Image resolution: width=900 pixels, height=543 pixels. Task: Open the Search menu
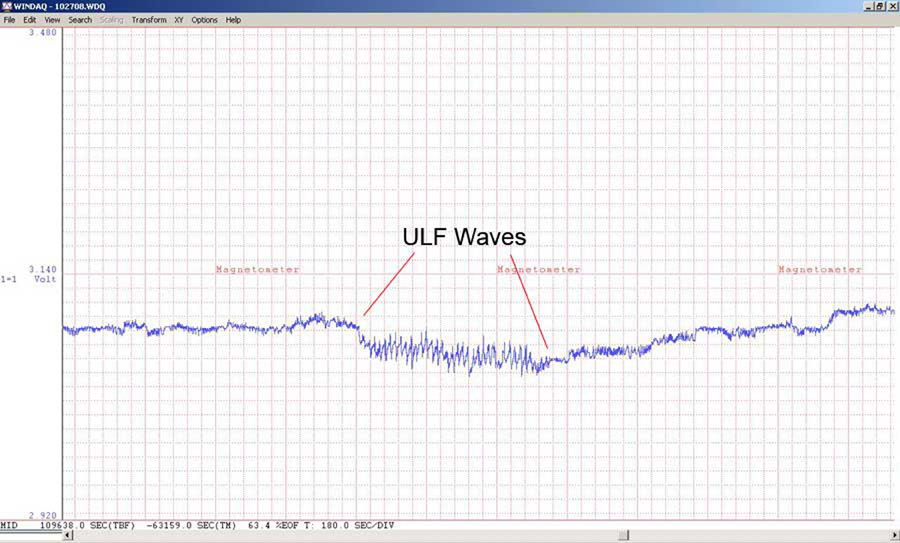80,20
